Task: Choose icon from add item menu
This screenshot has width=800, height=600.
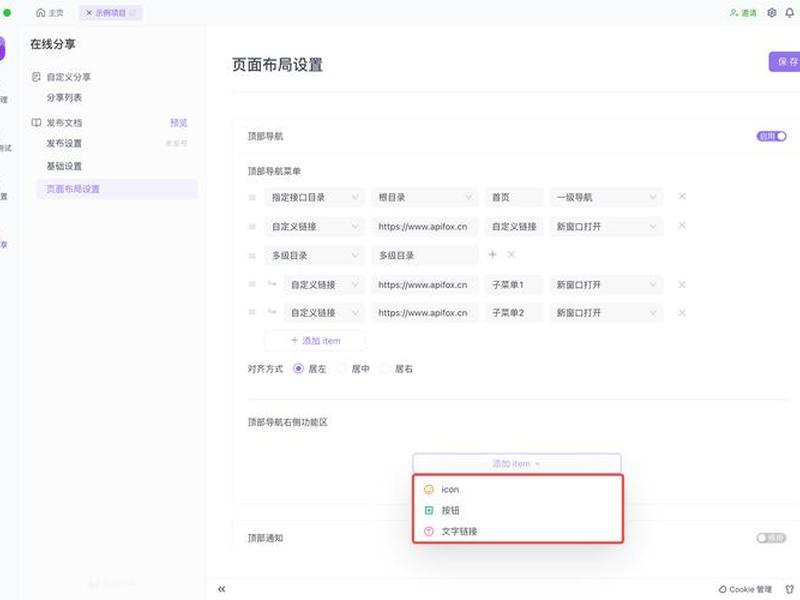Action: coord(517,489)
